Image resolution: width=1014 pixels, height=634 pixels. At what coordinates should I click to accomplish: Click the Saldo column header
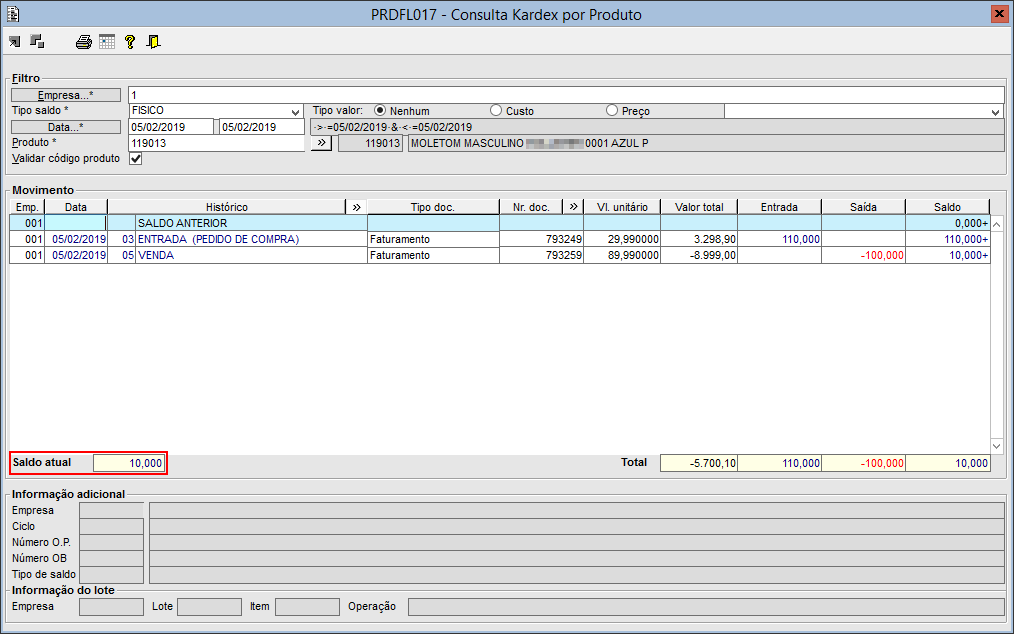tap(947, 207)
